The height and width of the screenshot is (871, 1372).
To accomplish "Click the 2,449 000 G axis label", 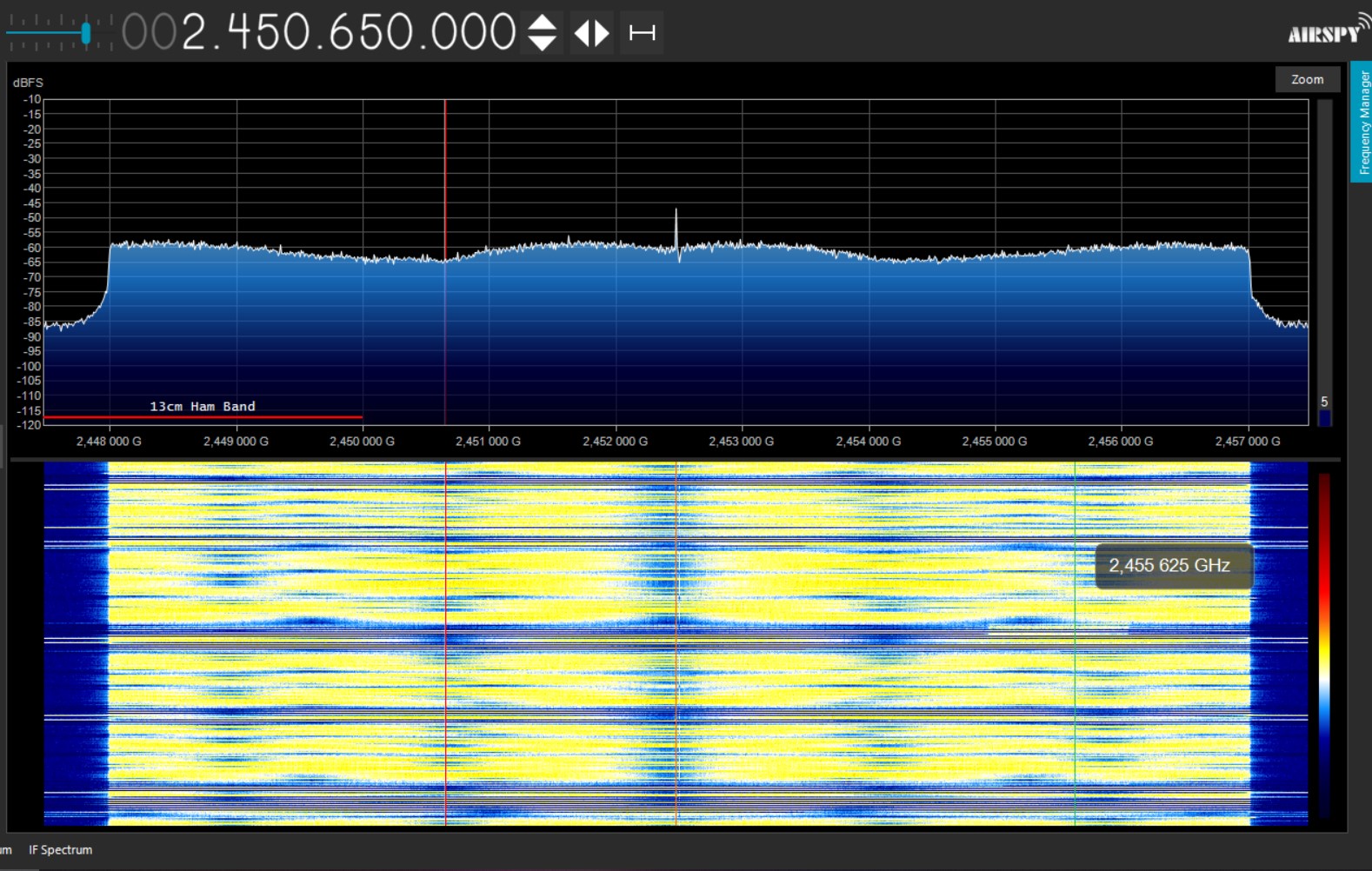I will coord(236,442).
